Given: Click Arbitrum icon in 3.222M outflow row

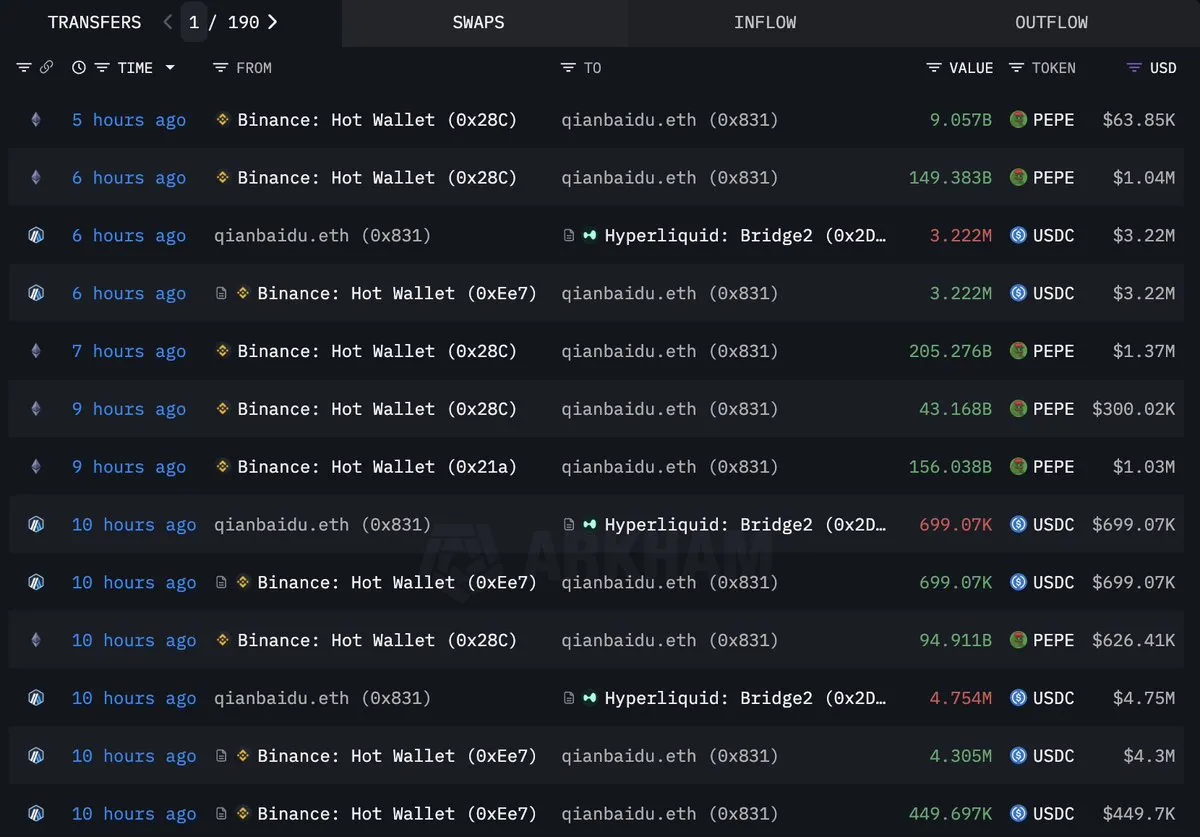Looking at the screenshot, I should (36, 236).
